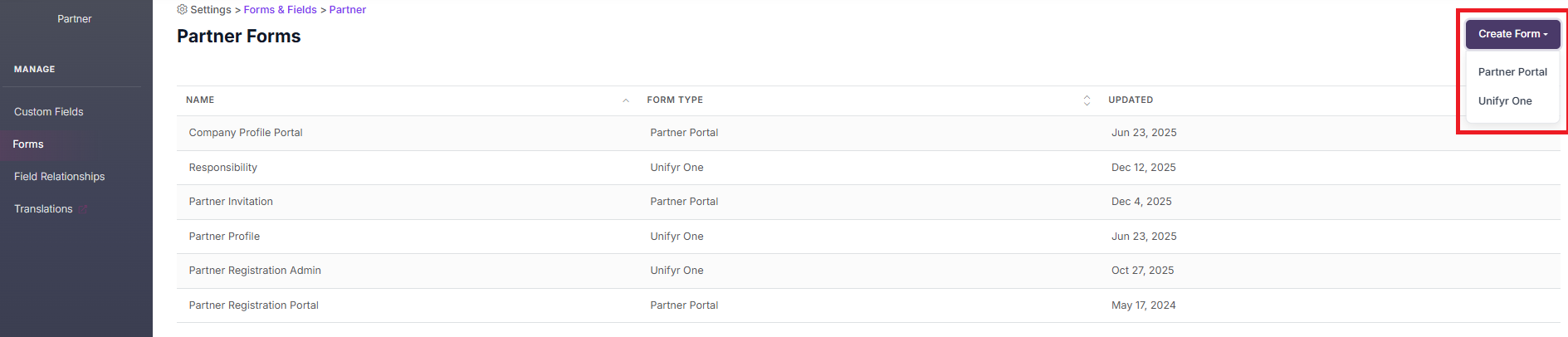Sort by FORM TYPE using the sort arrows
1568x337 pixels.
point(1087,100)
